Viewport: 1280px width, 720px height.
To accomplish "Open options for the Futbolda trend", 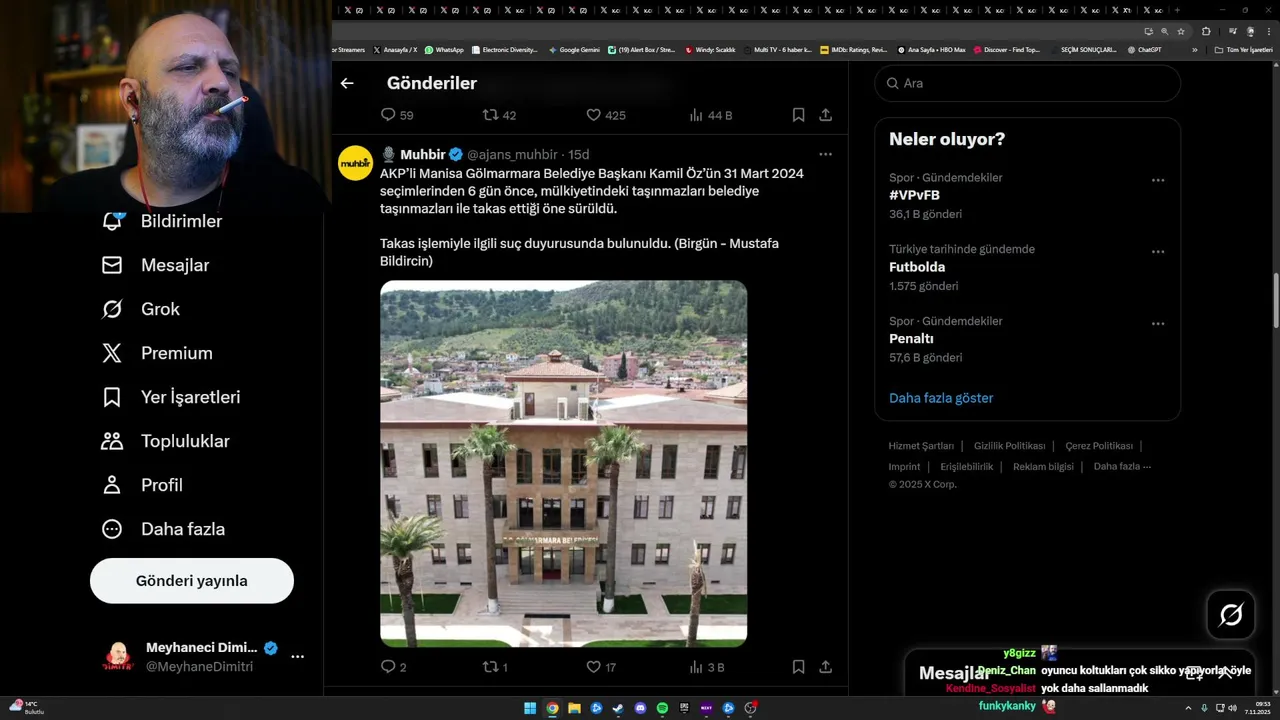I will pos(1158,252).
